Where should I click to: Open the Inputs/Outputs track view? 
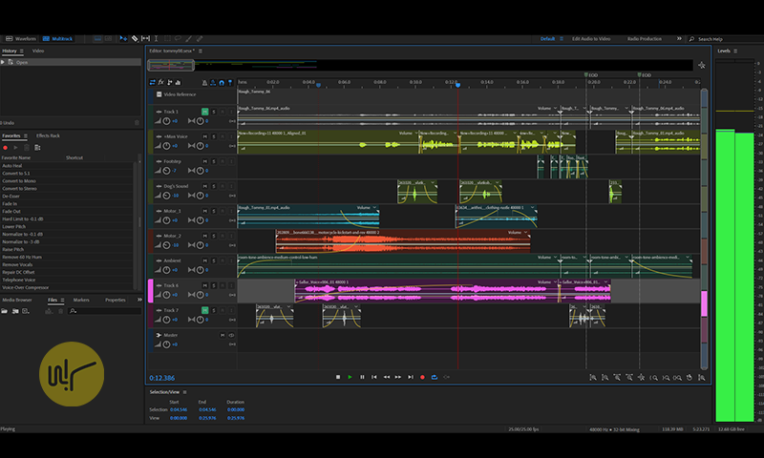click(x=153, y=82)
